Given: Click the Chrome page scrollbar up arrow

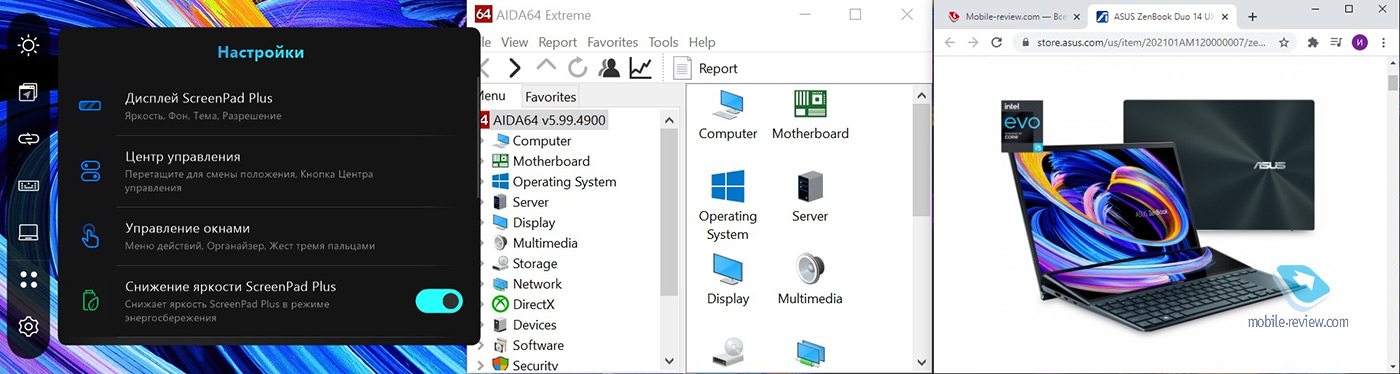Looking at the screenshot, I should pyautogui.click(x=1392, y=64).
